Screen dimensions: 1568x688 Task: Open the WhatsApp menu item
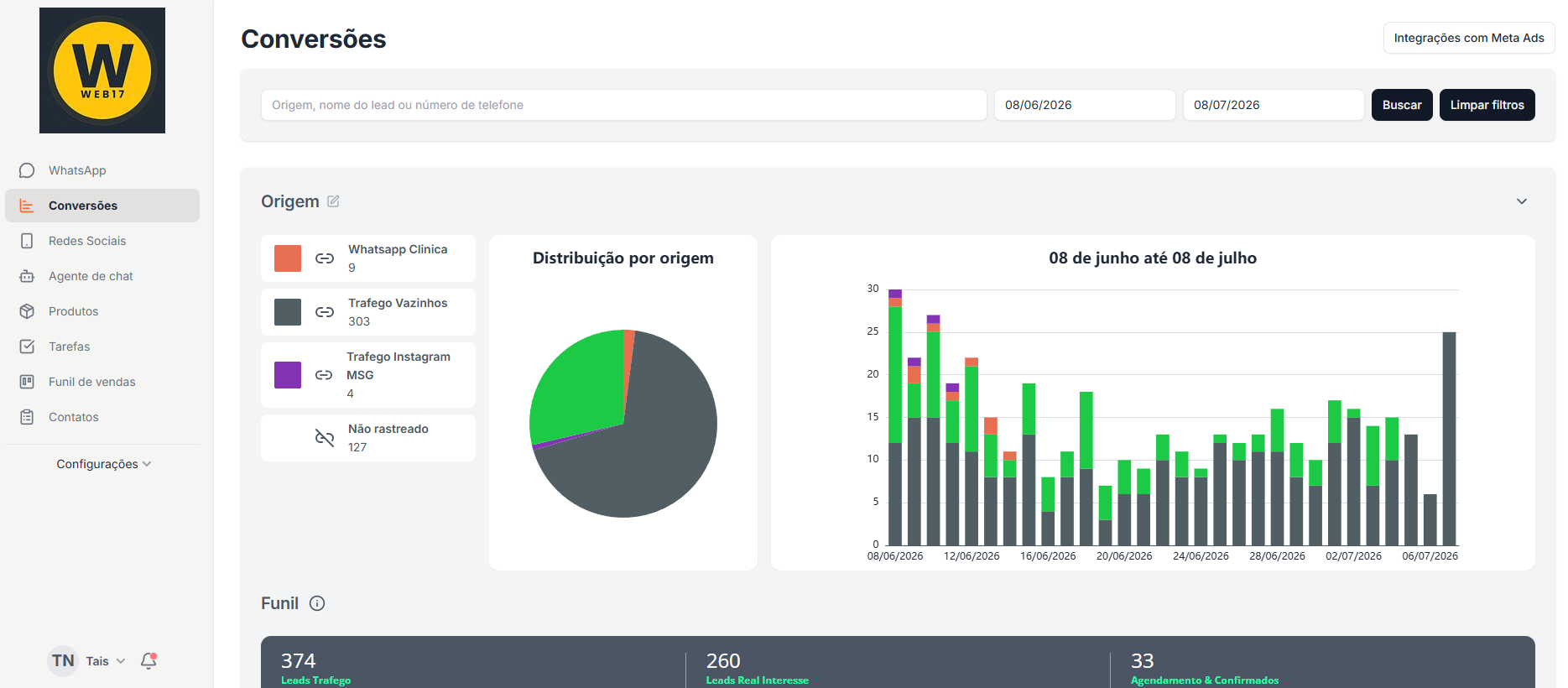[x=102, y=170]
